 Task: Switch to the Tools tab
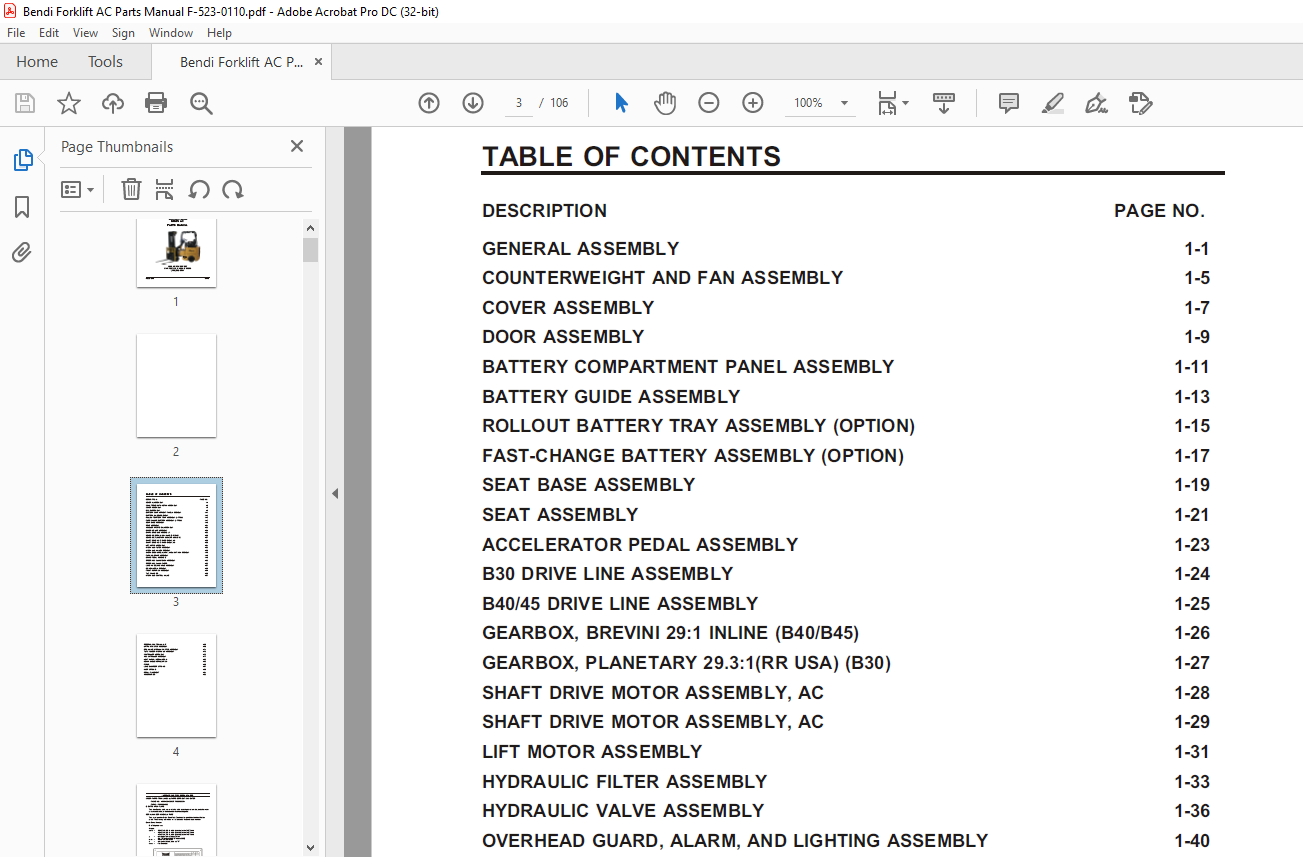(105, 62)
